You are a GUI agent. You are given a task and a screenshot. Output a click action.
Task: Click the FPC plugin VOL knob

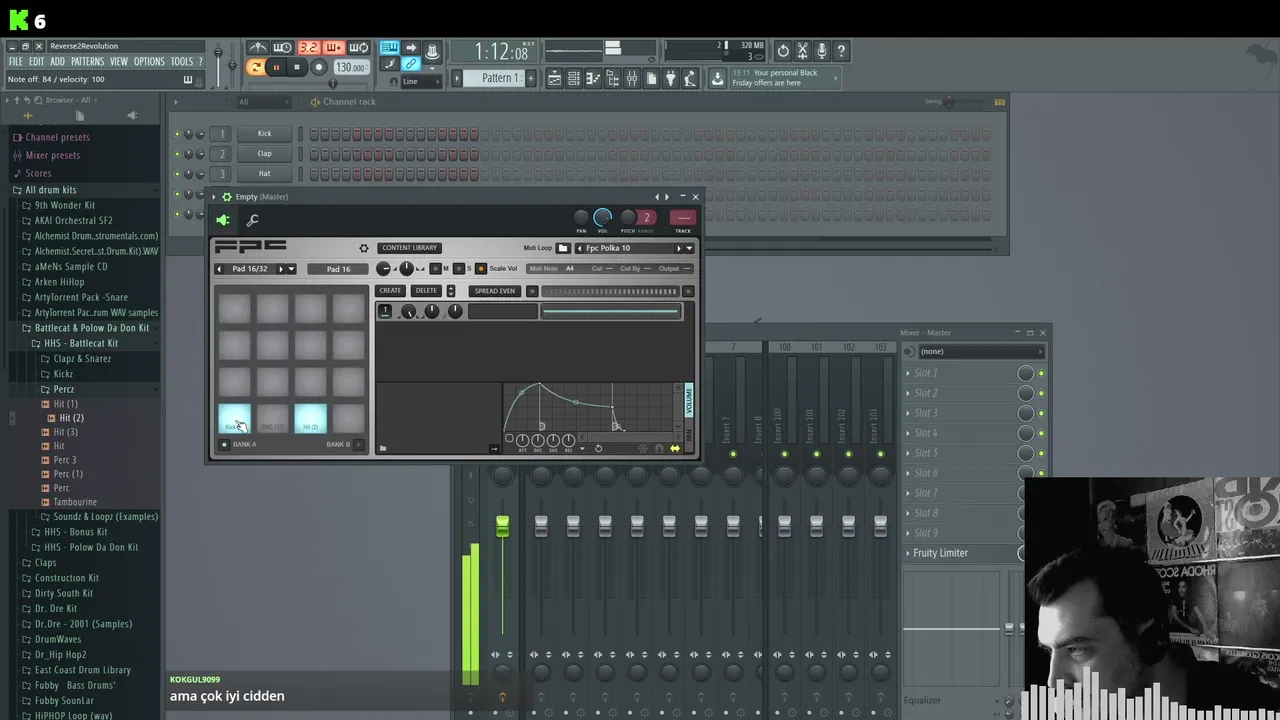click(x=602, y=217)
